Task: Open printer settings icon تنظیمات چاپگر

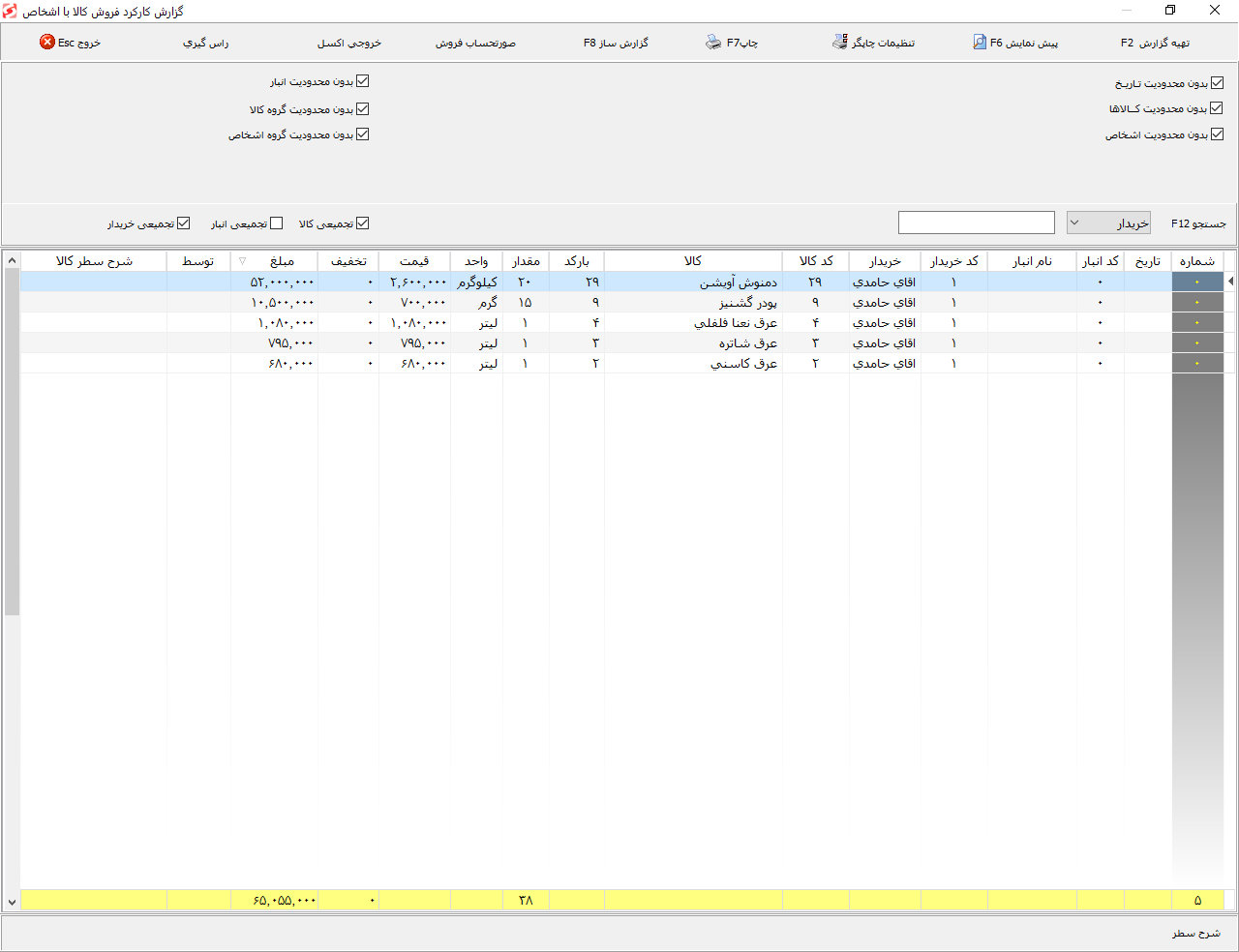Action: tap(840, 43)
